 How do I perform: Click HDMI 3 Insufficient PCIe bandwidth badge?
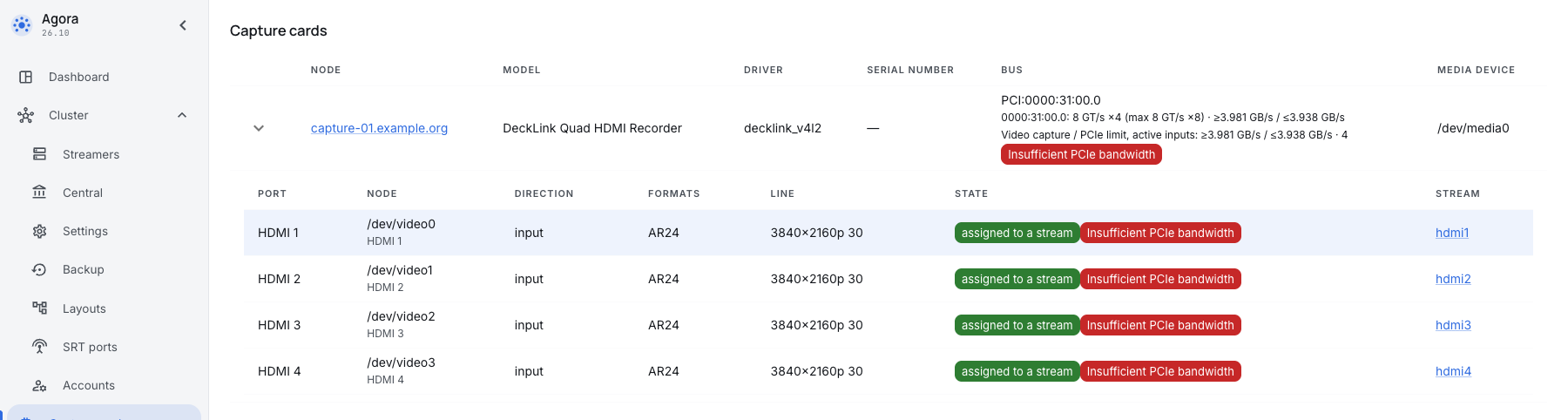click(x=1160, y=325)
